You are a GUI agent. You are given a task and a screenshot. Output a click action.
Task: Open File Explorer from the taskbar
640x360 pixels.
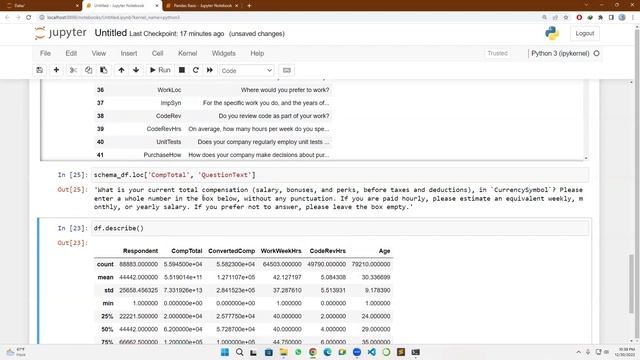tap(283, 352)
